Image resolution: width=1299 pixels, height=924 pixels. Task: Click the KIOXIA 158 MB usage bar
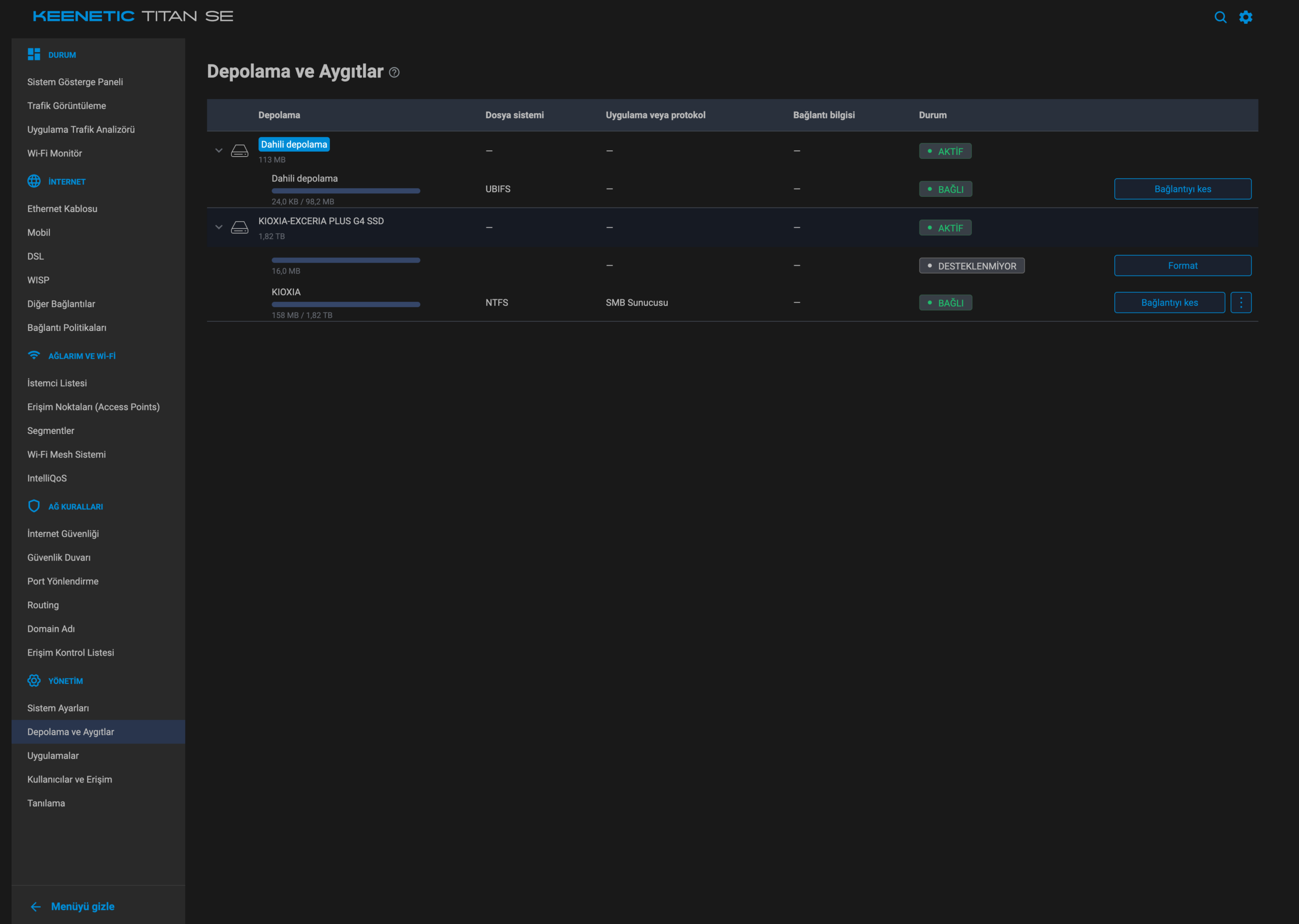point(346,305)
